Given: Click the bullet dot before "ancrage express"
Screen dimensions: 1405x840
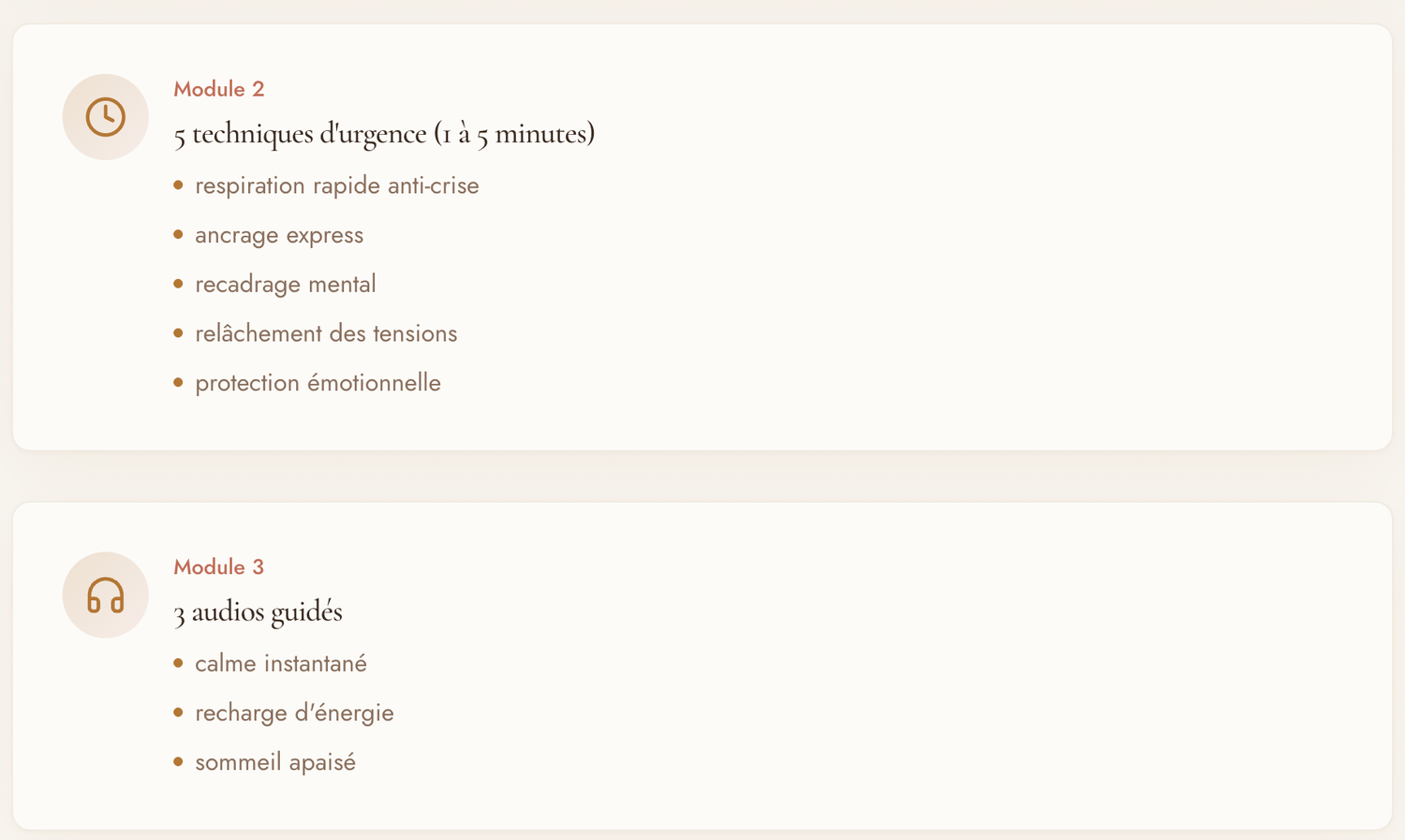Looking at the screenshot, I should (178, 234).
